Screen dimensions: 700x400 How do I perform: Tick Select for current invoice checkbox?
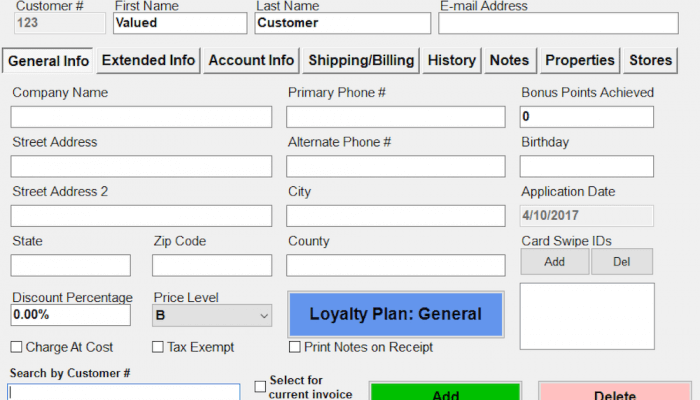(261, 386)
